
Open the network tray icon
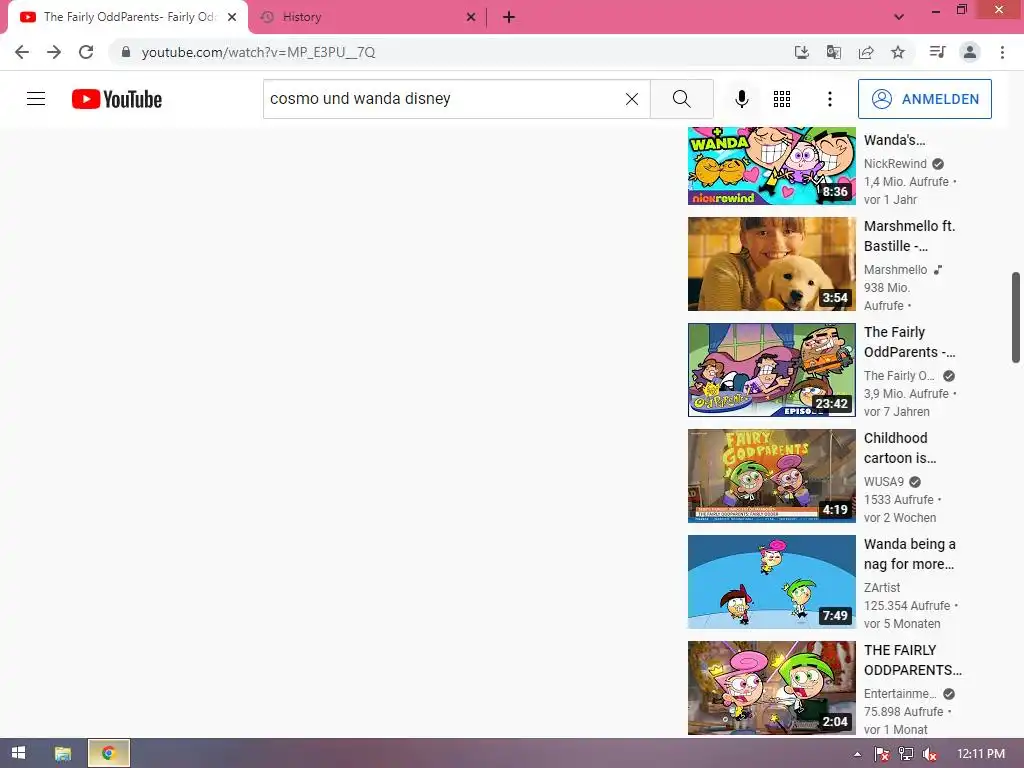pos(906,754)
